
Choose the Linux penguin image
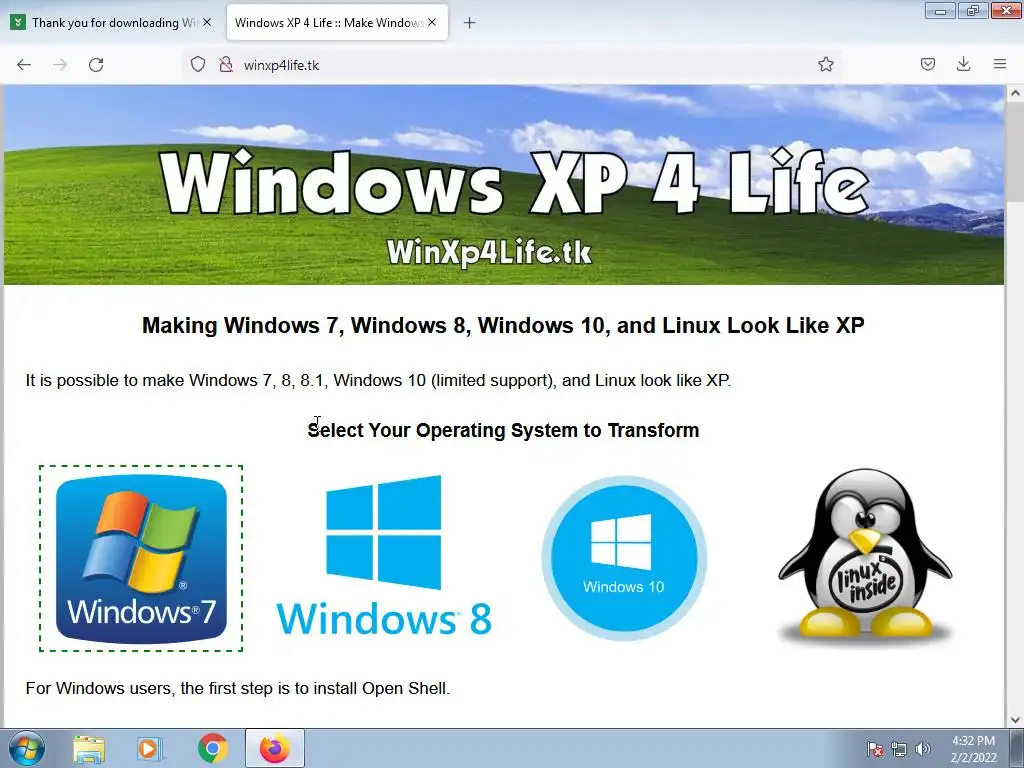click(x=865, y=557)
